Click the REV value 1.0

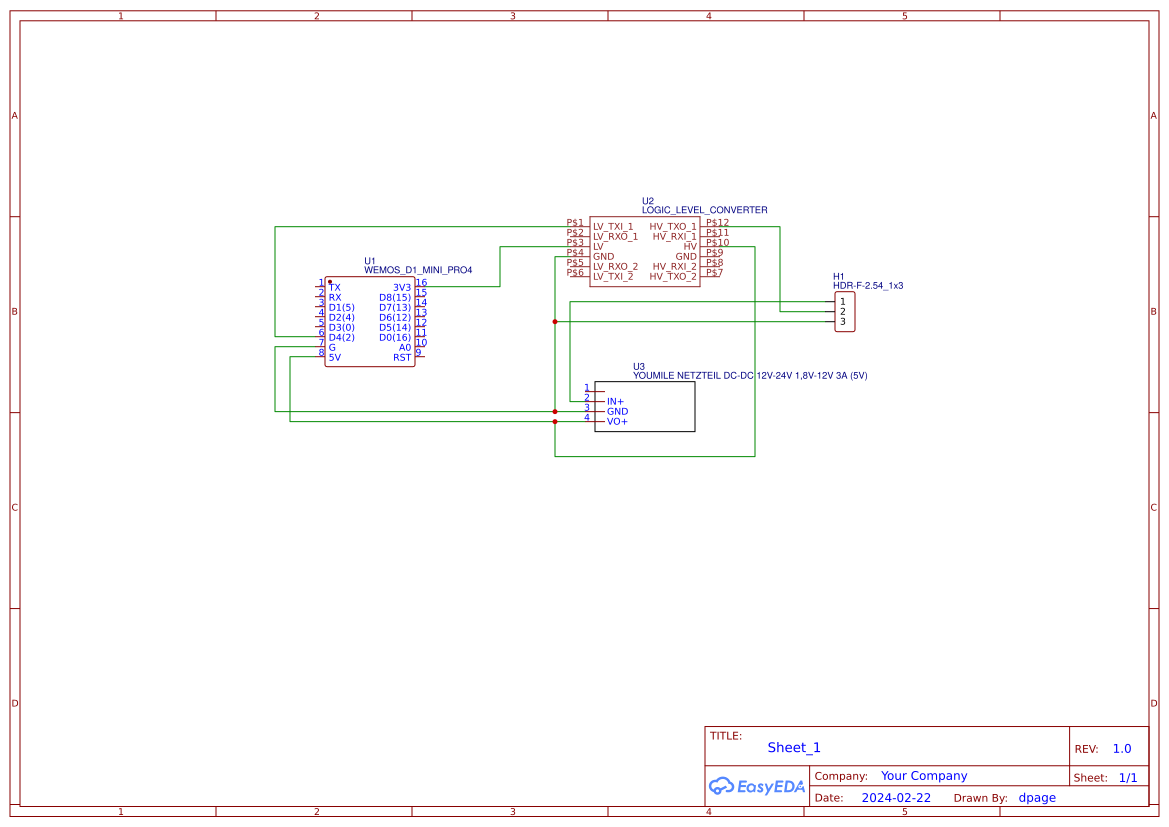pos(1121,749)
